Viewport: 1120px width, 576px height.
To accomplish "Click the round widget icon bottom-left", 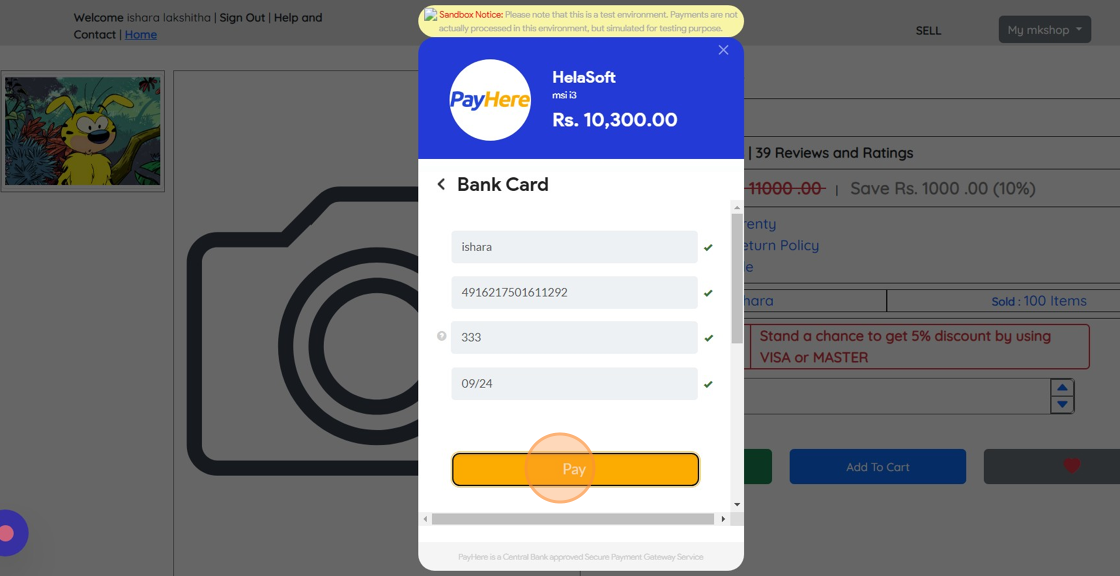I will 9,533.
